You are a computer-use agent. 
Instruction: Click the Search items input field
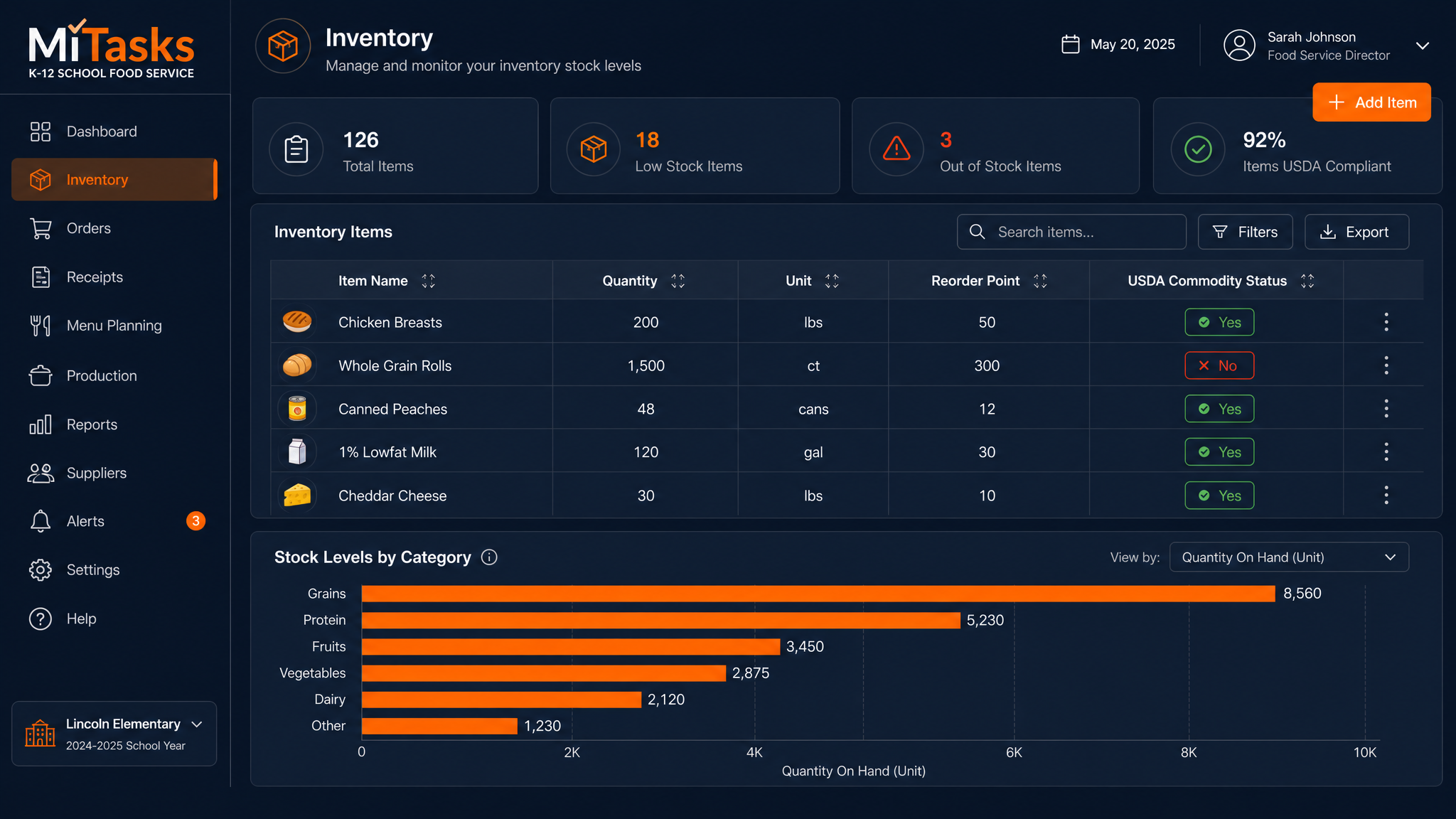1071,232
